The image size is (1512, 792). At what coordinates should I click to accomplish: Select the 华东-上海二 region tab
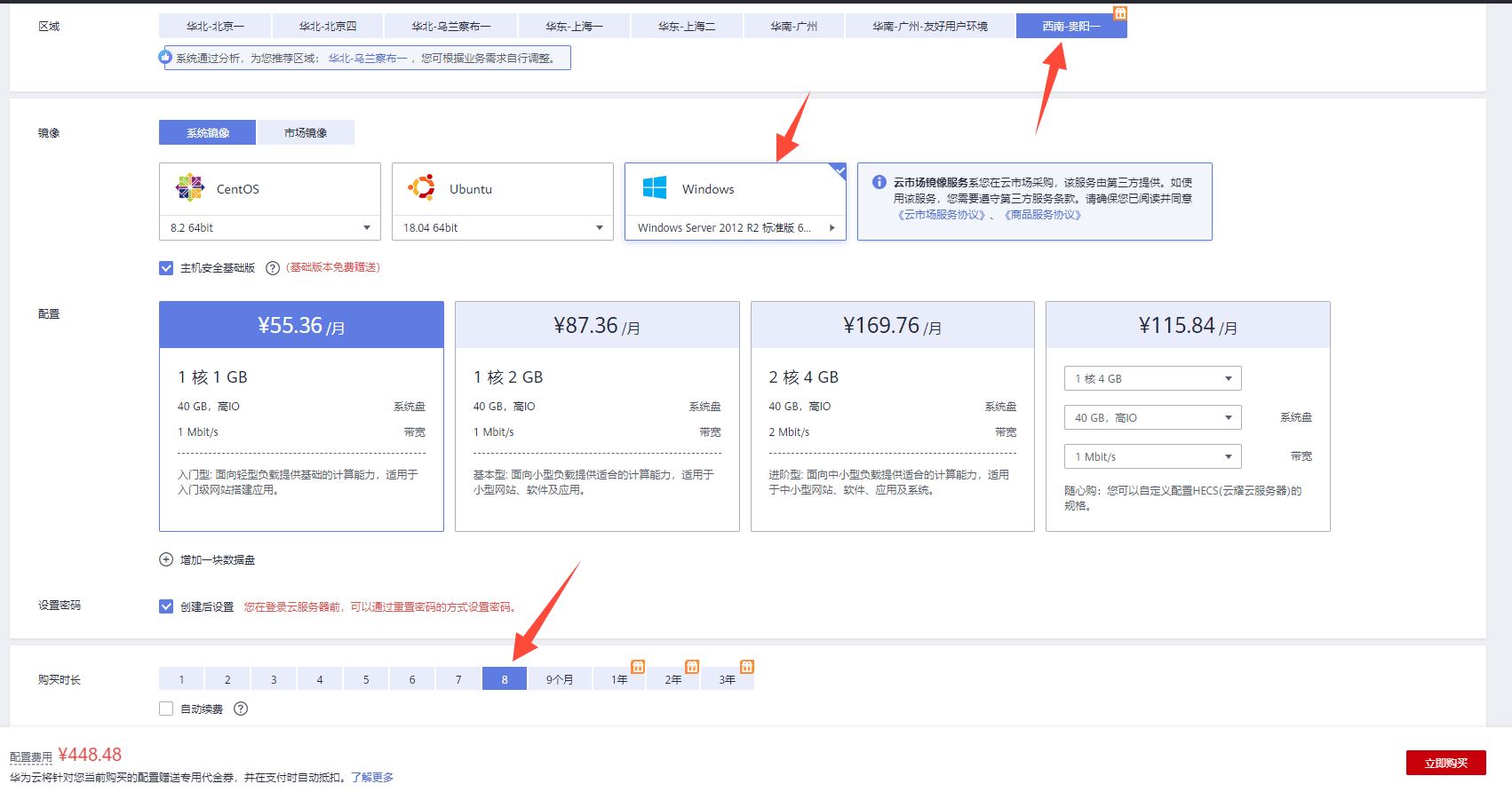[x=687, y=26]
